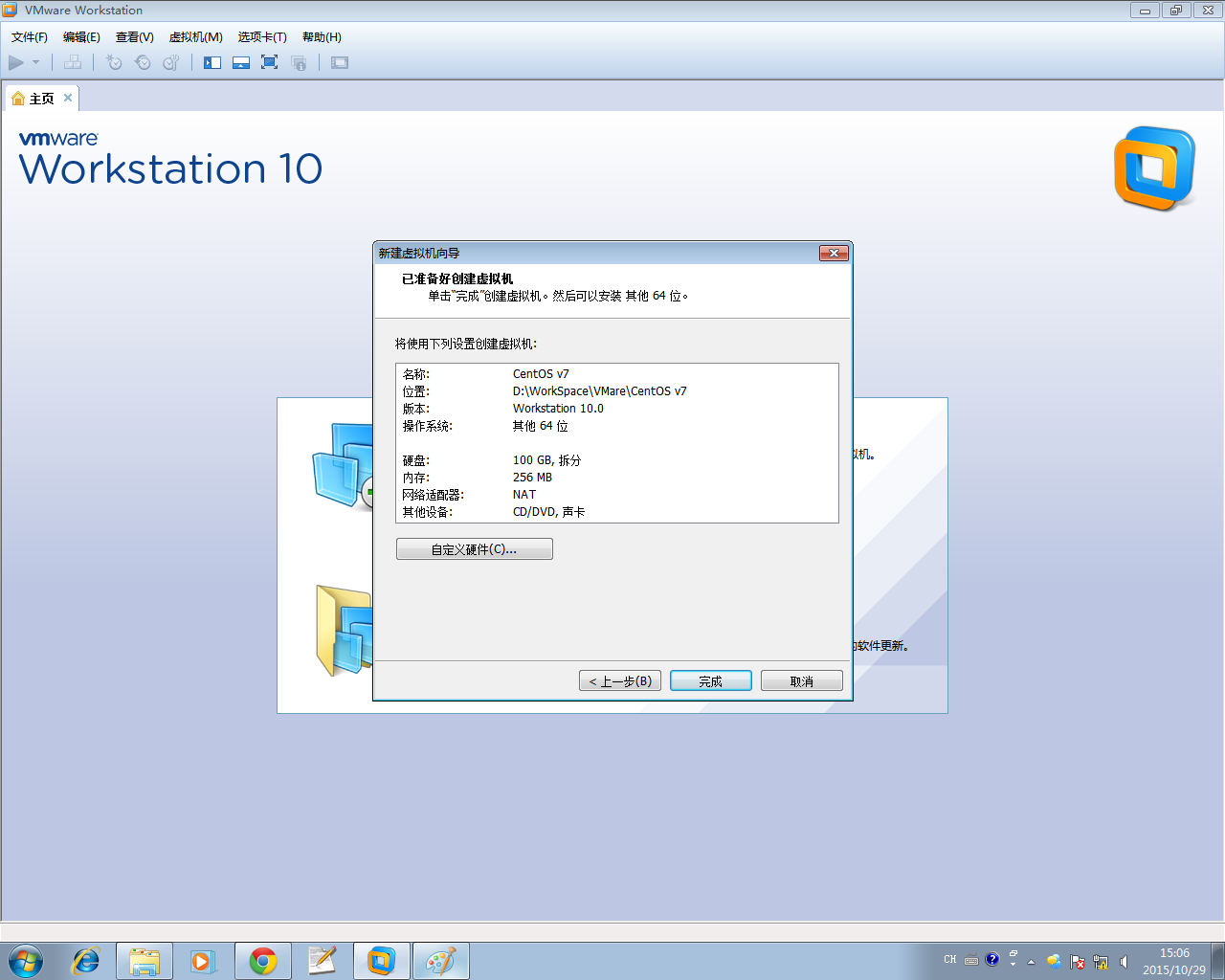Click the keyboard icon in language bar
Image resolution: width=1225 pixels, height=980 pixels.
(971, 960)
